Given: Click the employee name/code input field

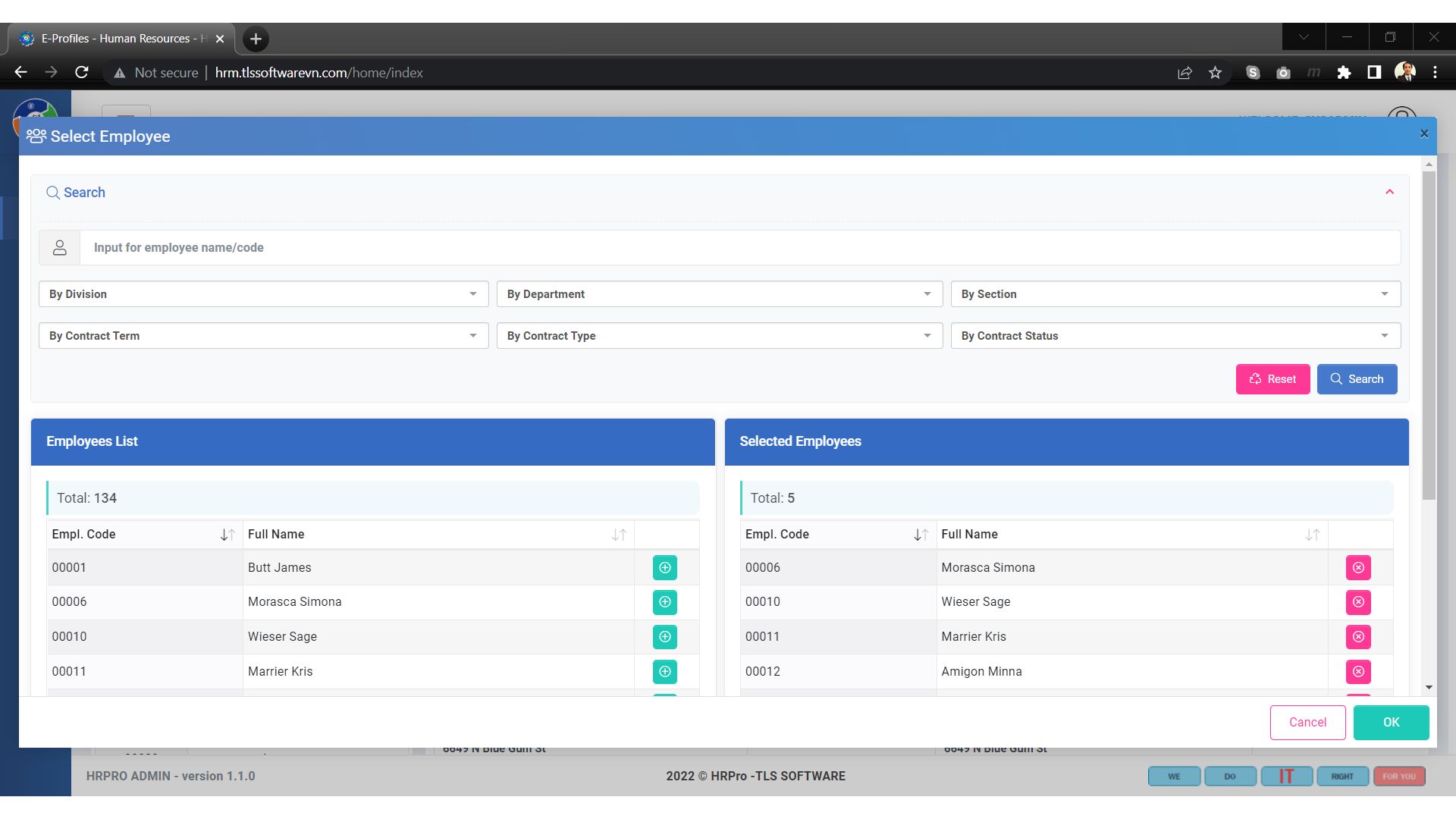Looking at the screenshot, I should coord(739,248).
